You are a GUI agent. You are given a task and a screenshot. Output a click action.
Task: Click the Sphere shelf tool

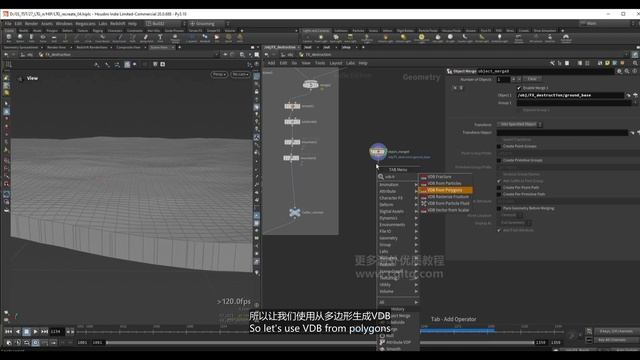(20, 38)
